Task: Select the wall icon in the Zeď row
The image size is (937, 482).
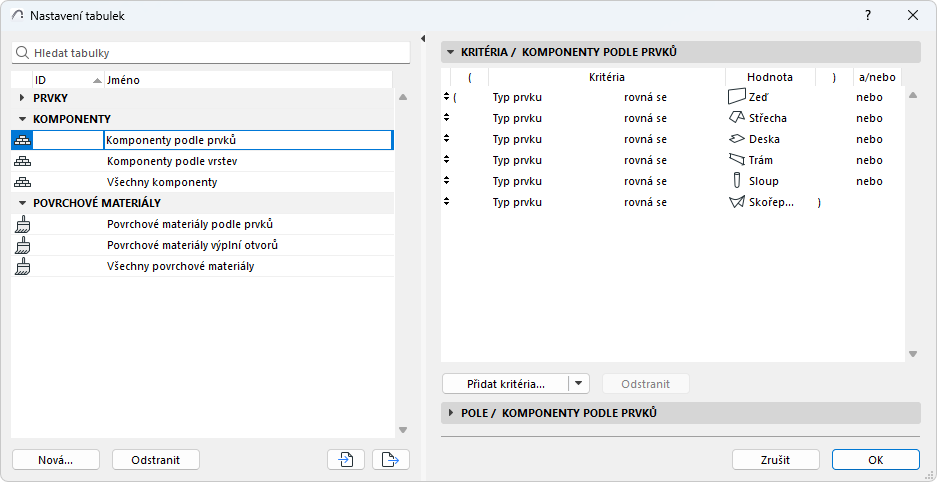Action: tap(737, 97)
